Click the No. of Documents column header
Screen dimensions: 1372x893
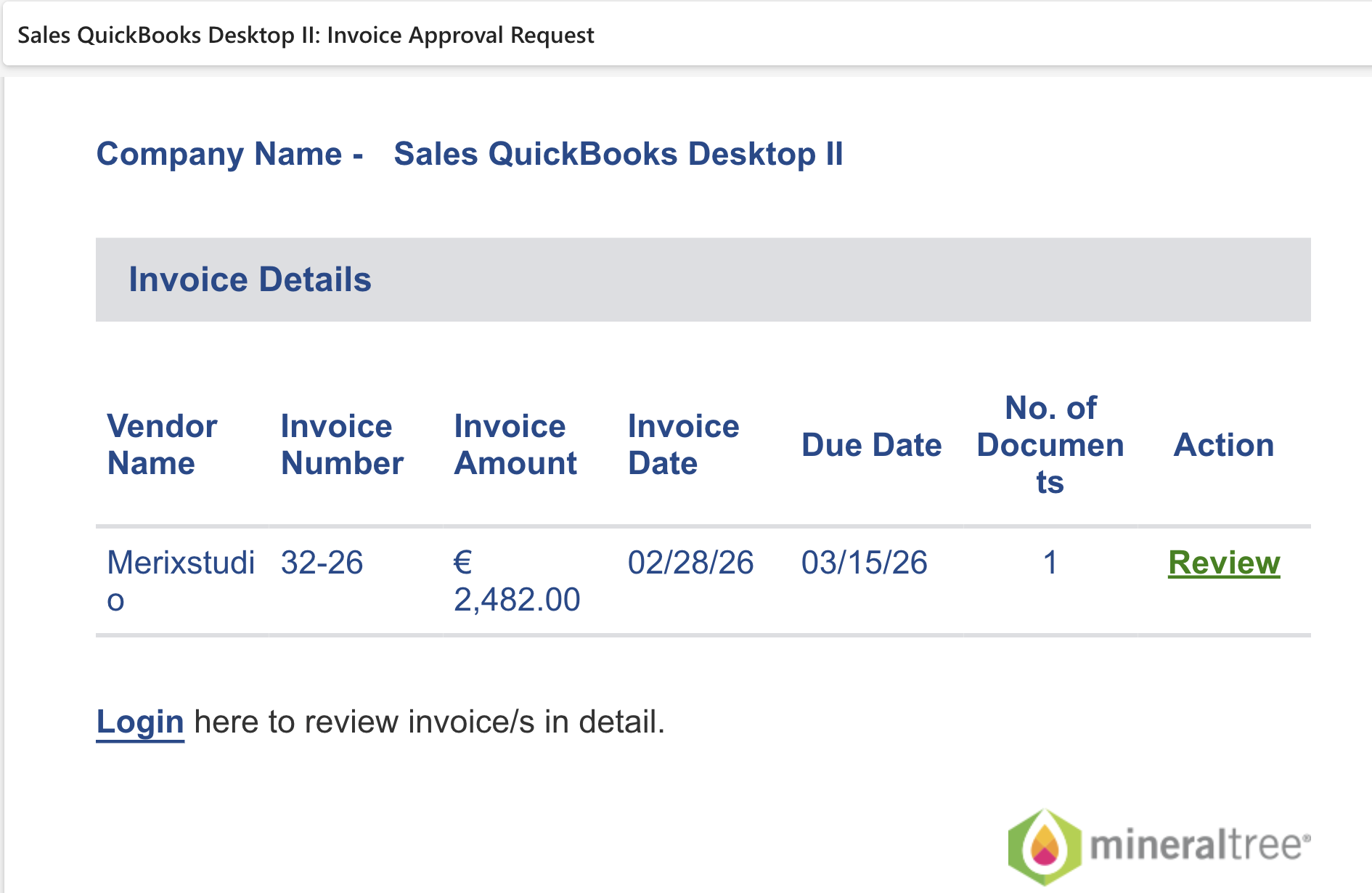pyautogui.click(x=1050, y=444)
